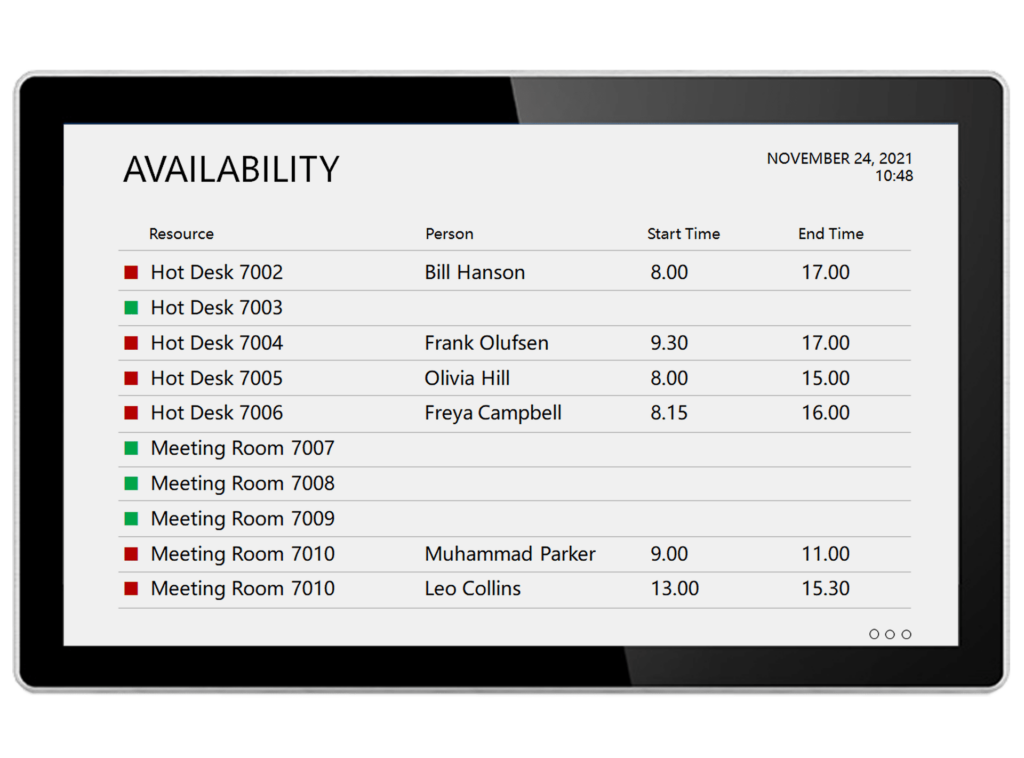The height and width of the screenshot is (758, 1024).
Task: Select the Muhammad Parker booking name
Action: click(510, 554)
